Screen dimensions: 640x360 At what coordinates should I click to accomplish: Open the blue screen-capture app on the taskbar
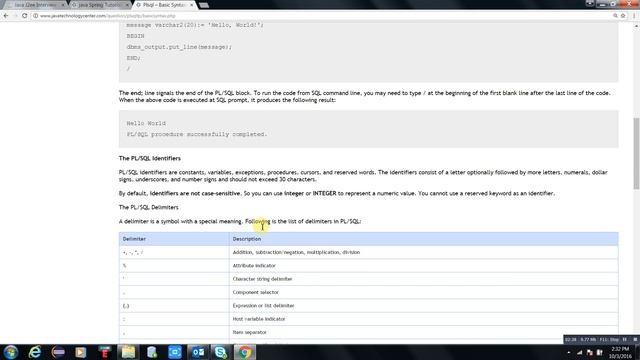[175, 352]
